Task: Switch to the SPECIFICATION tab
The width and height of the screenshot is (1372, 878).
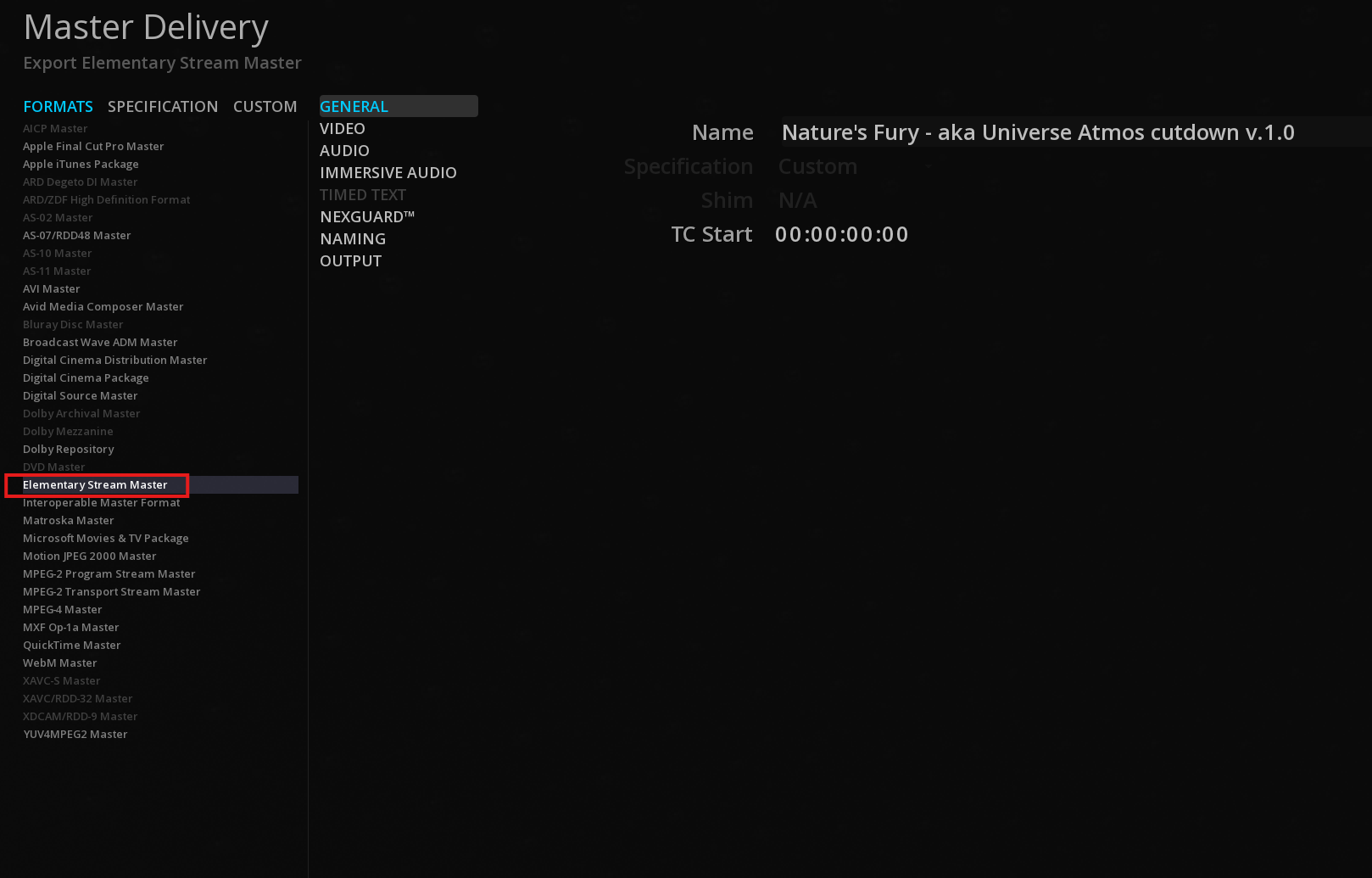Action: (163, 106)
